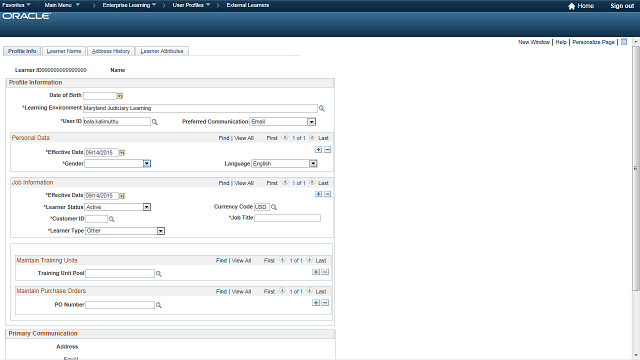Delete the Purchase Orders row
This screenshot has width=640, height=360.
325,303
